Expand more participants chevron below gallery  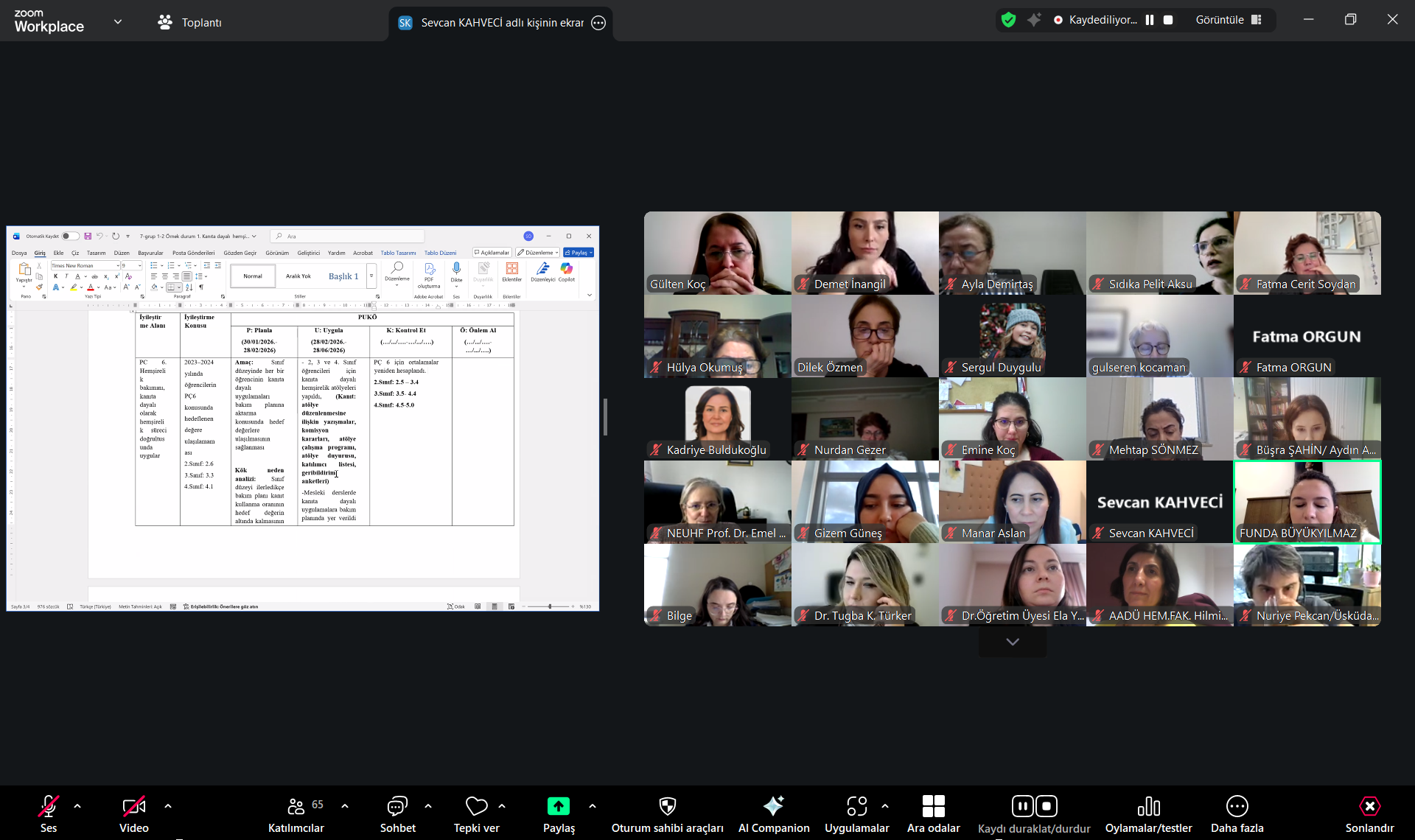1012,642
